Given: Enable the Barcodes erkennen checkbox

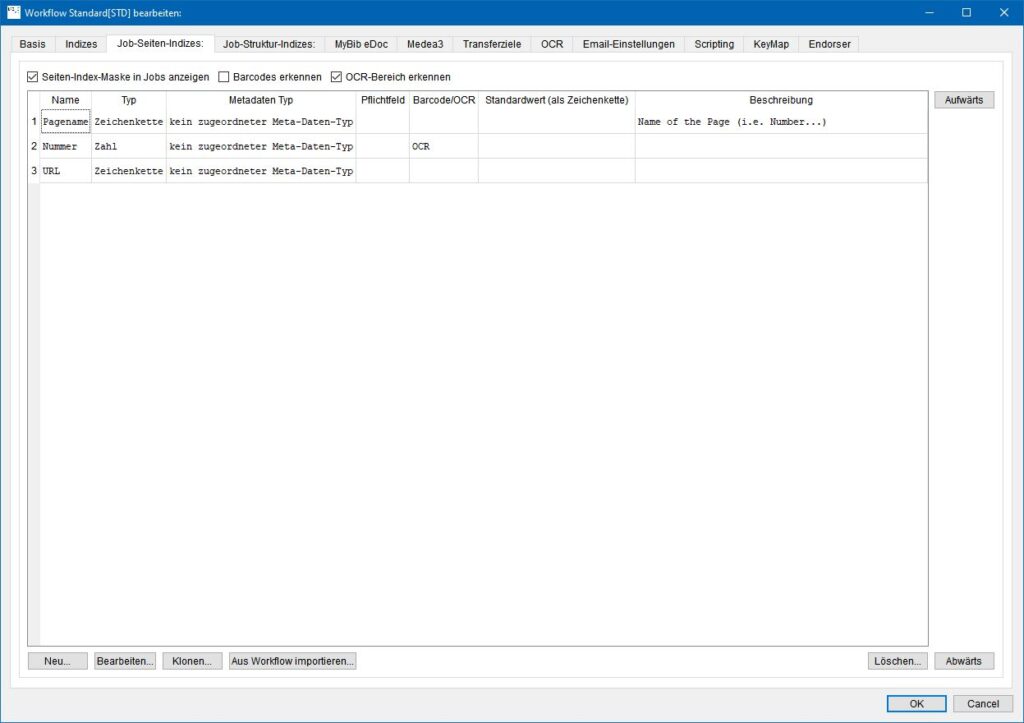Looking at the screenshot, I should (224, 77).
